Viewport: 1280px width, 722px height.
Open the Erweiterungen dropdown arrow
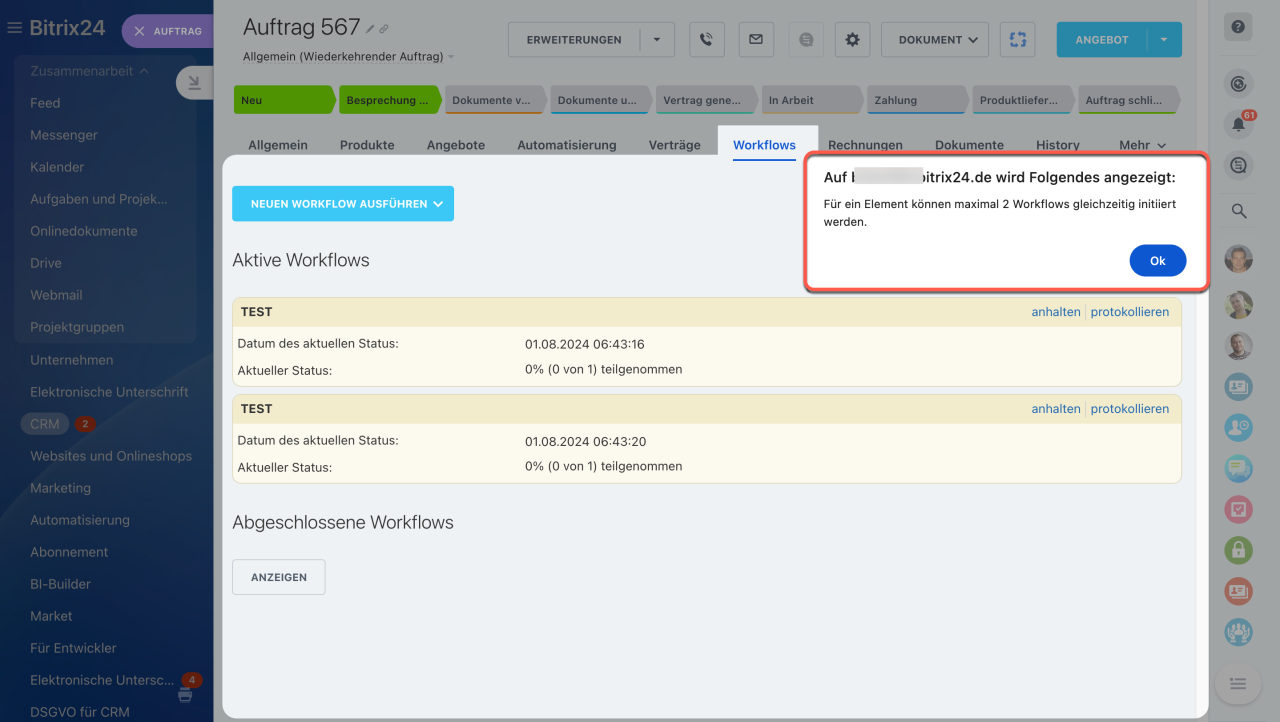coord(657,40)
